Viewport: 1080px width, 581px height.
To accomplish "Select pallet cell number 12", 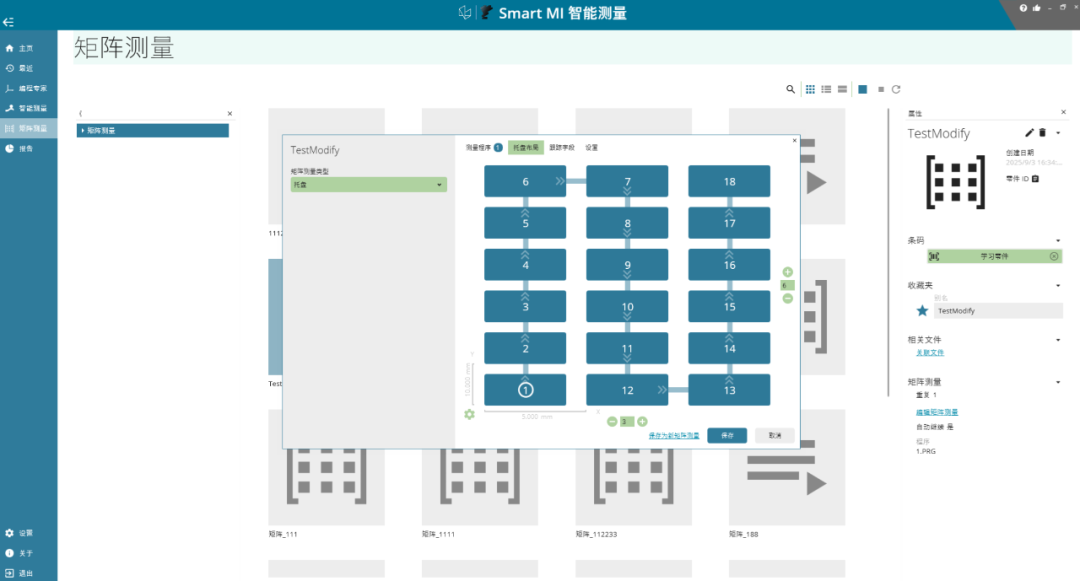I will [x=627, y=390].
